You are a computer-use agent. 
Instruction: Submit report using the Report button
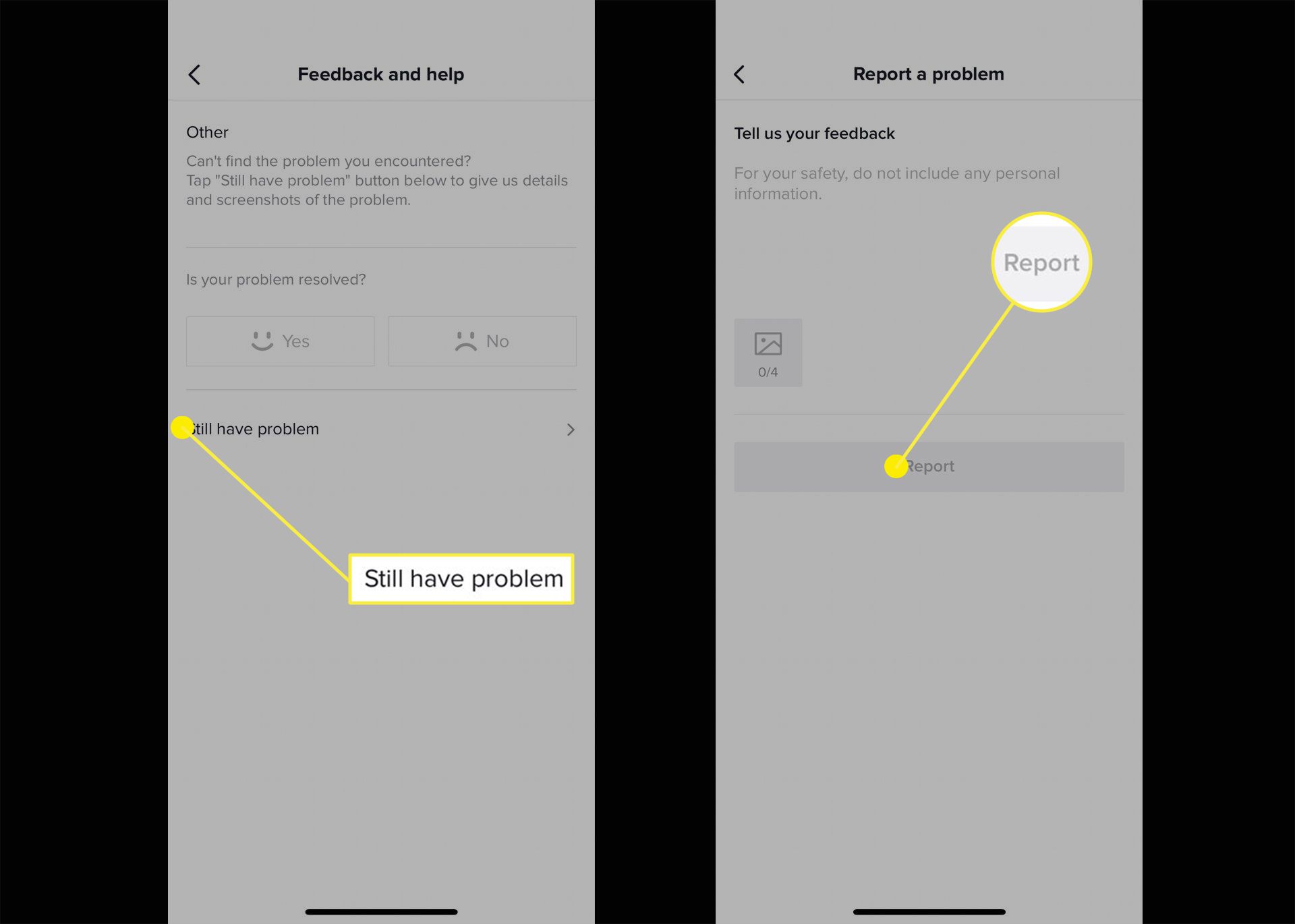pos(928,466)
